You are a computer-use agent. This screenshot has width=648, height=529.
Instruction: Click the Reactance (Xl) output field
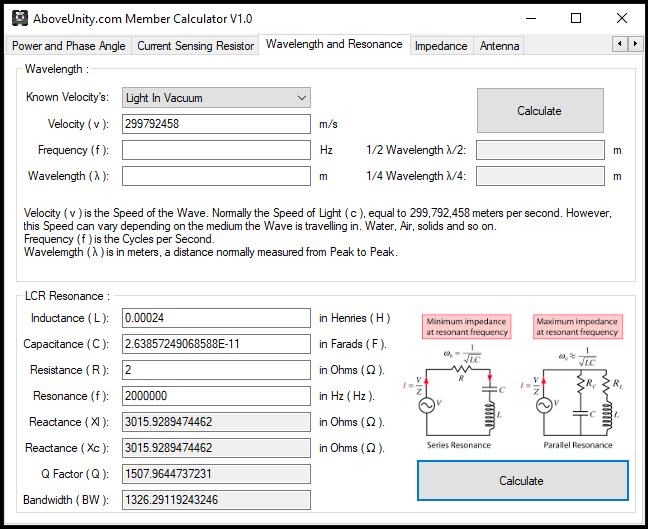coord(216,422)
